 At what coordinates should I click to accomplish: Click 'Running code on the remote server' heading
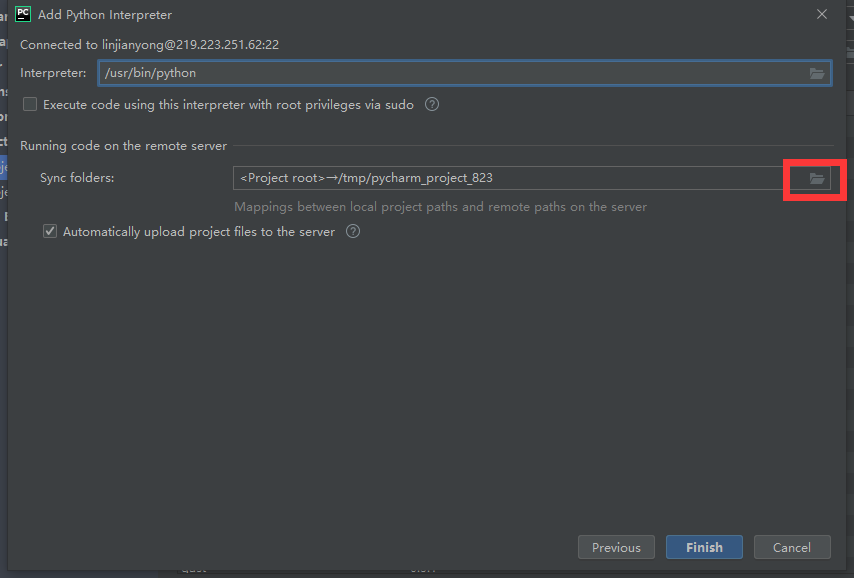coord(124,146)
